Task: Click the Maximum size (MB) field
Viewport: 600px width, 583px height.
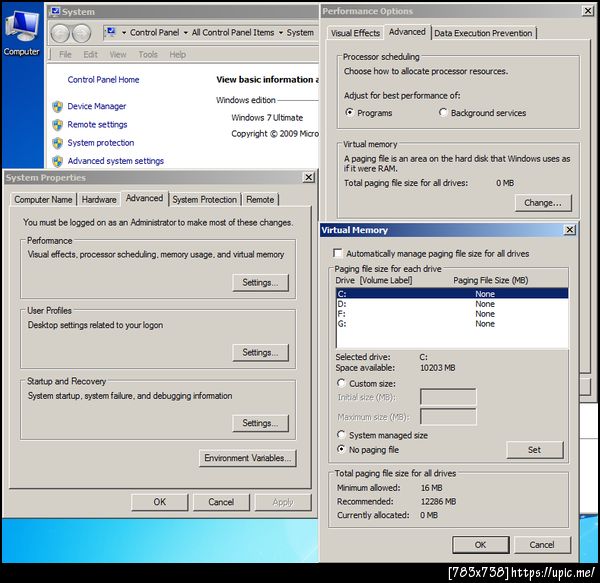Action: (x=448, y=417)
